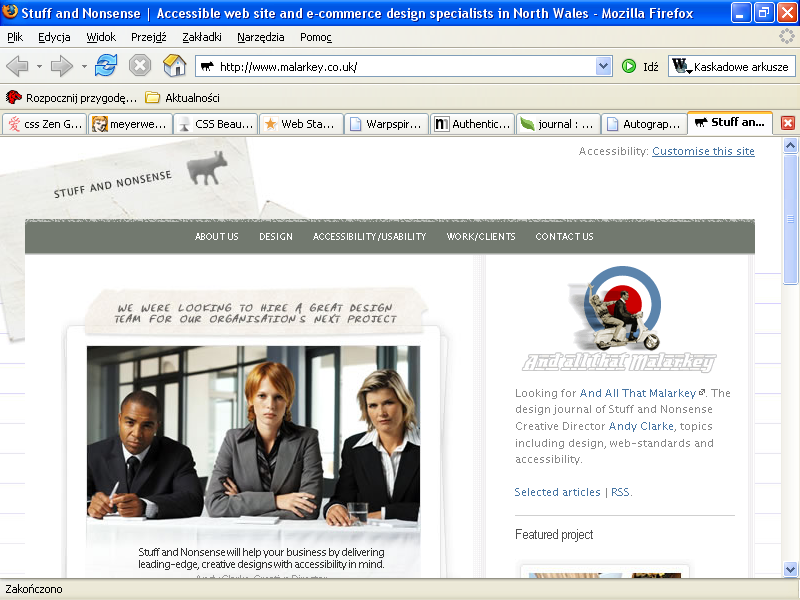The image size is (800, 600).
Task: Click the Featured project heading
Action: point(554,534)
